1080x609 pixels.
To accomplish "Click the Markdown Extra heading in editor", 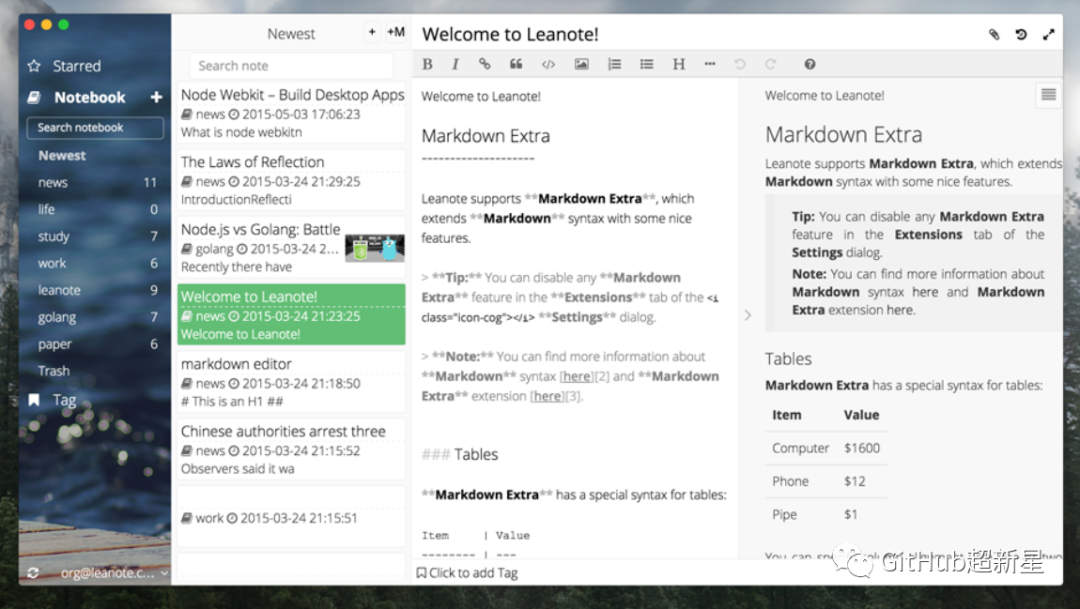I will (486, 136).
